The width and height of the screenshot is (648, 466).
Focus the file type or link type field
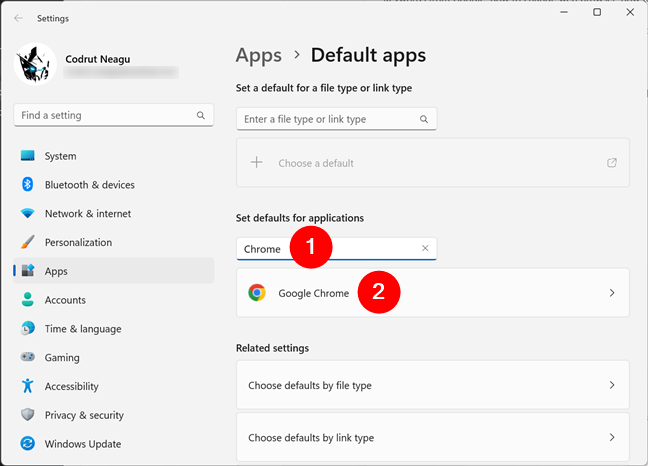click(330, 120)
